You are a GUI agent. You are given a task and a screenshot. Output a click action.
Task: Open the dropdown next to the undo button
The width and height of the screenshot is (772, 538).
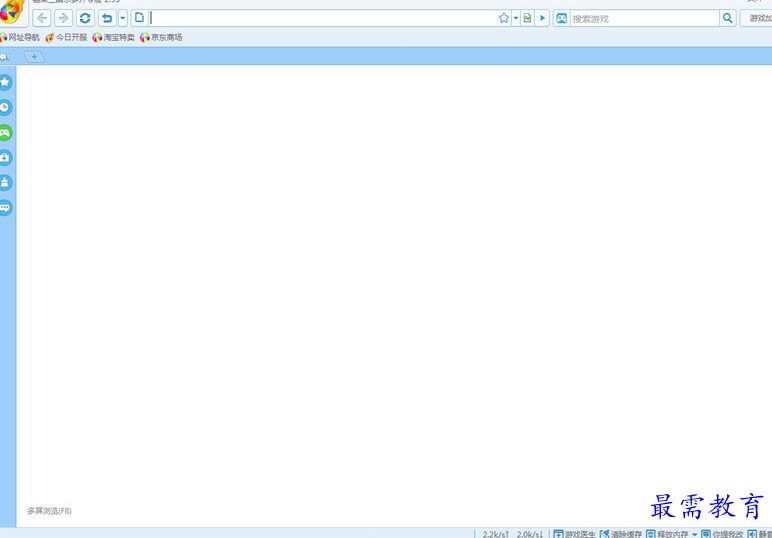click(123, 19)
